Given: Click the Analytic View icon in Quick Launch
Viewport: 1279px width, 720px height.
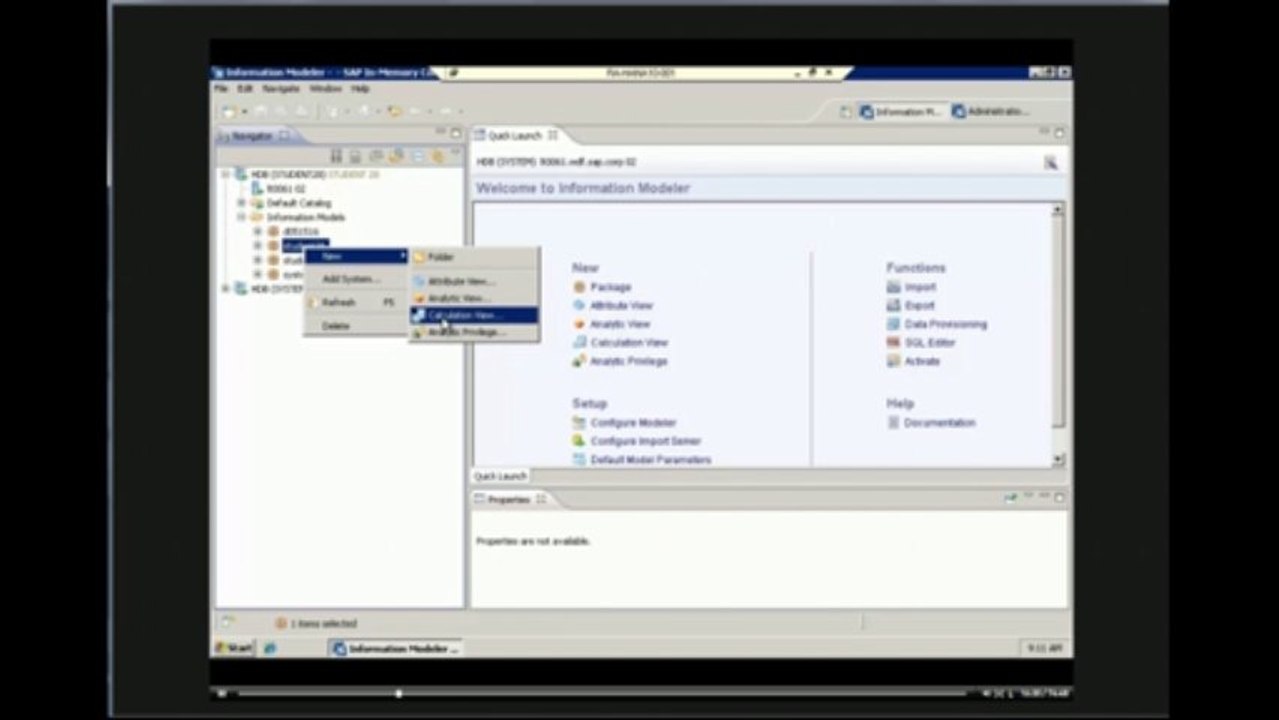Looking at the screenshot, I should click(x=579, y=324).
